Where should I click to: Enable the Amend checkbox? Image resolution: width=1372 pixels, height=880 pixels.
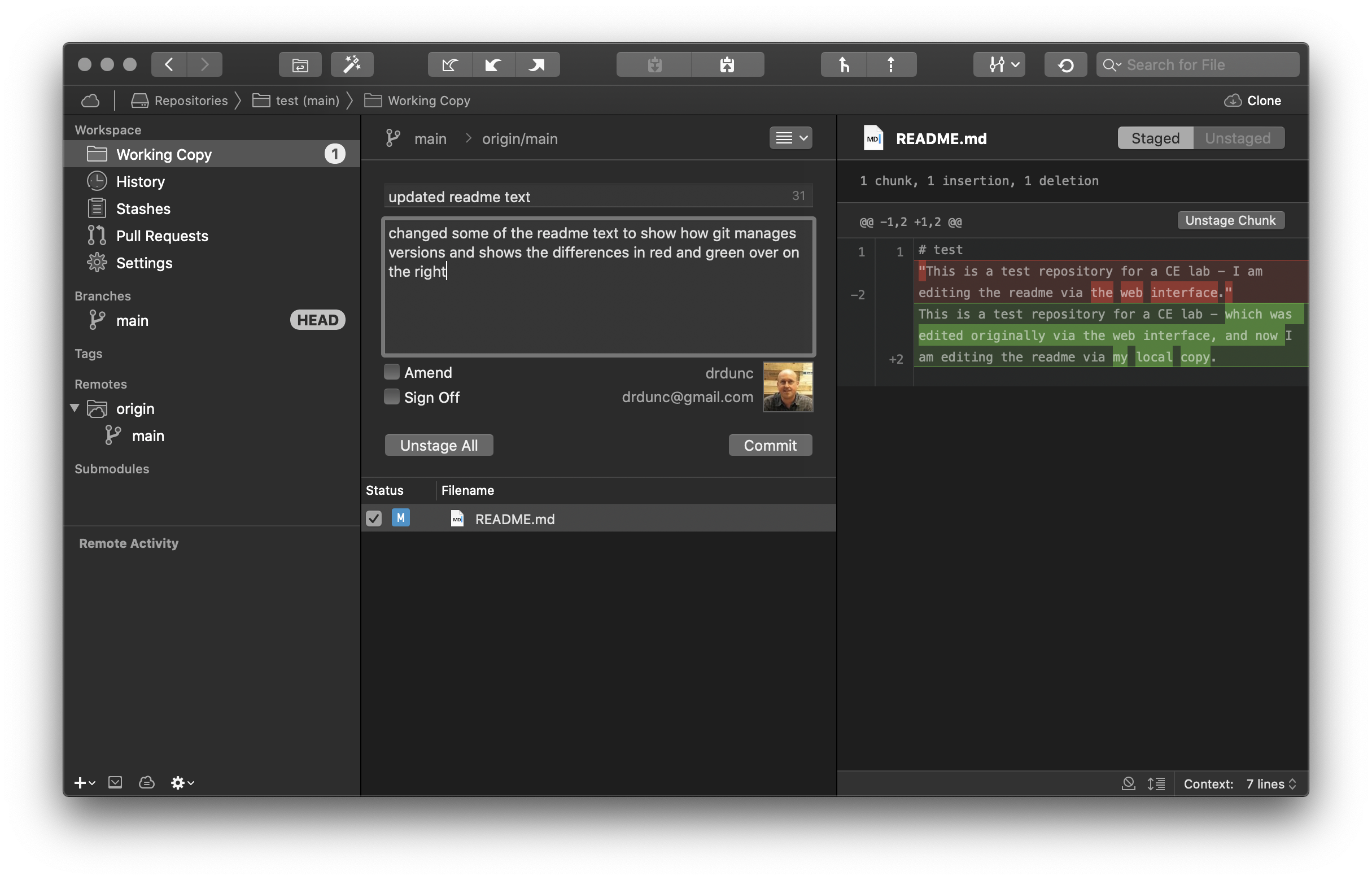coord(391,372)
